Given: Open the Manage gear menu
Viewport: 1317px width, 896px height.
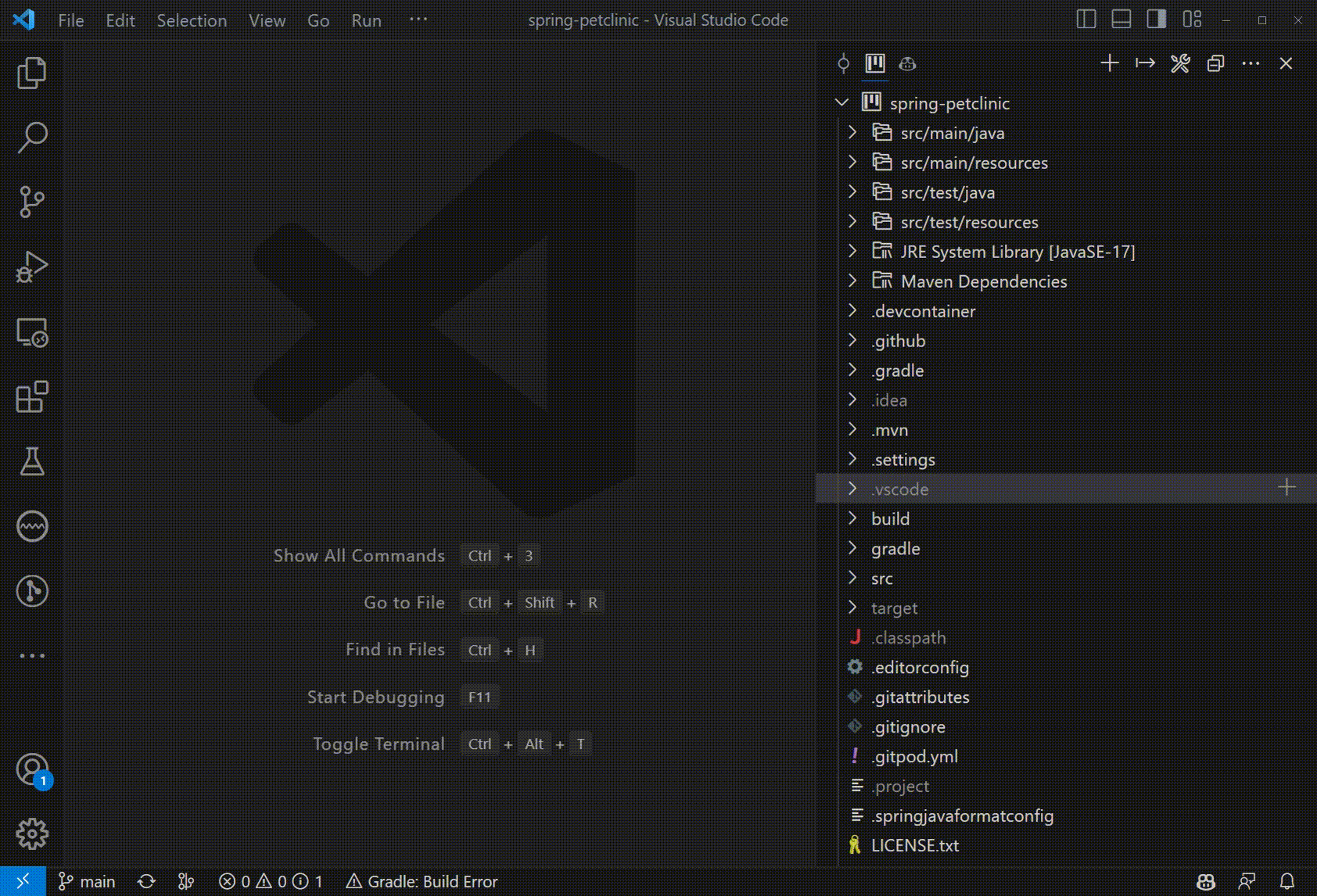Looking at the screenshot, I should [x=32, y=834].
